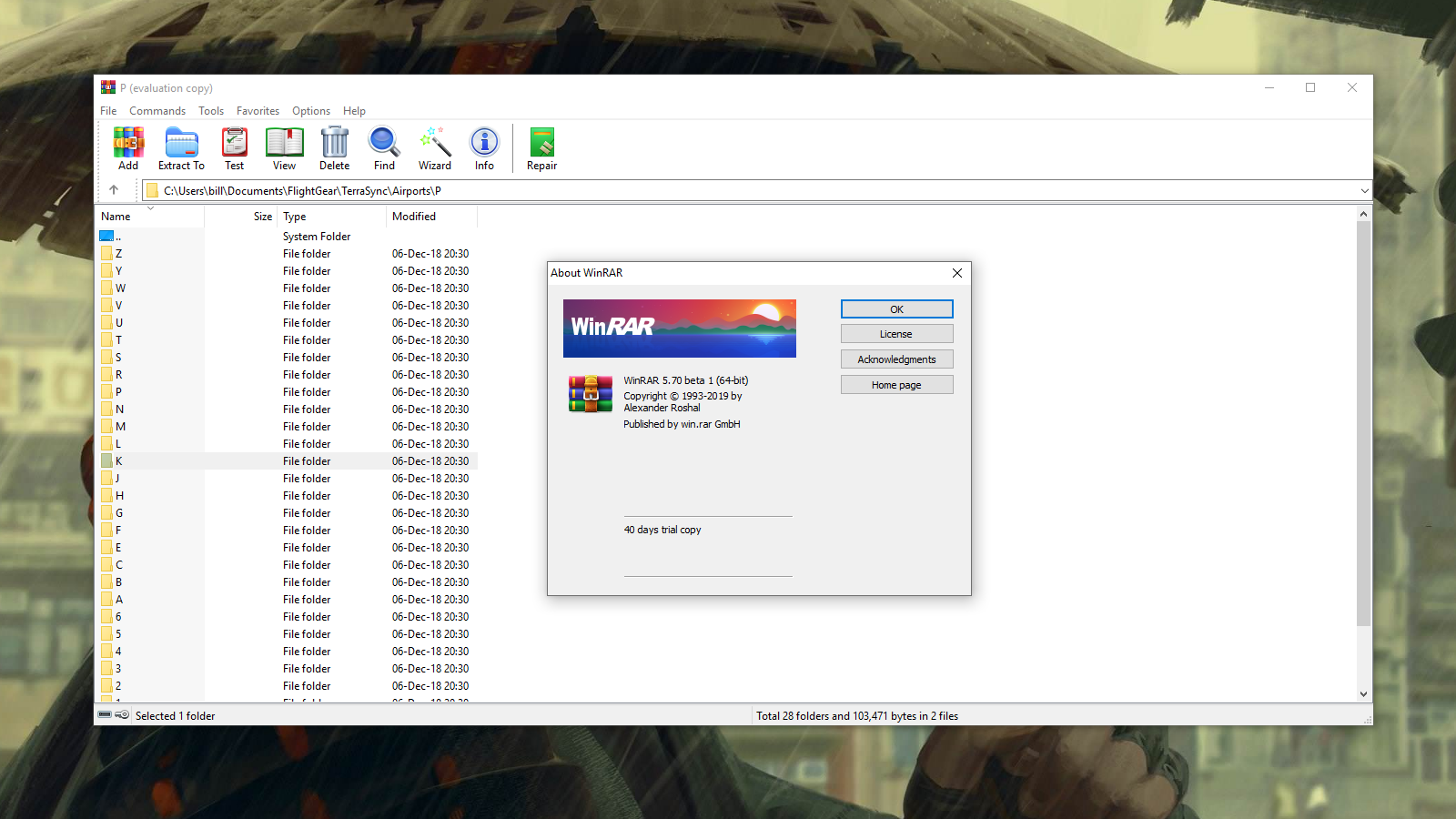This screenshot has width=1456, height=819.
Task: Select folder row named B
Action: coord(287,582)
